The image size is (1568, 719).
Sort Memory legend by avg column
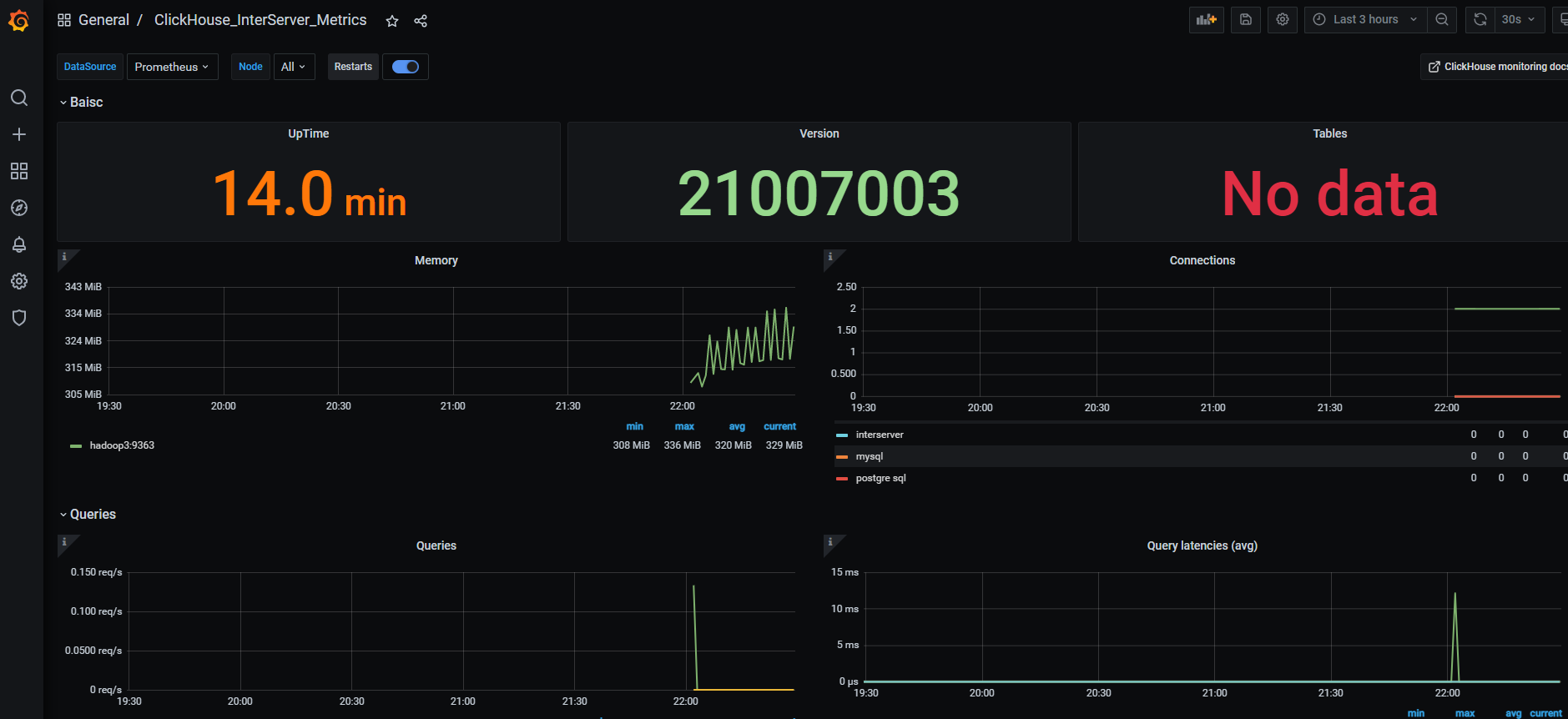click(737, 426)
